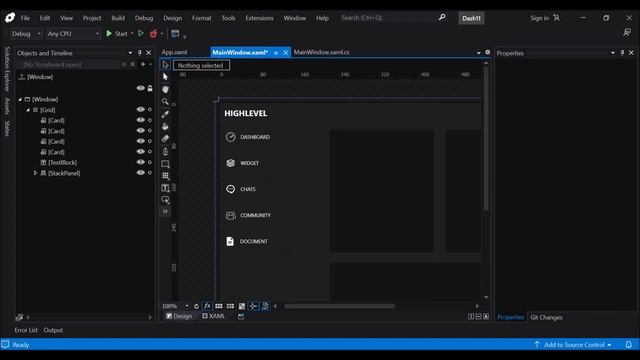
Task: Open the Any CPU platform dropdown
Action: [x=73, y=33]
